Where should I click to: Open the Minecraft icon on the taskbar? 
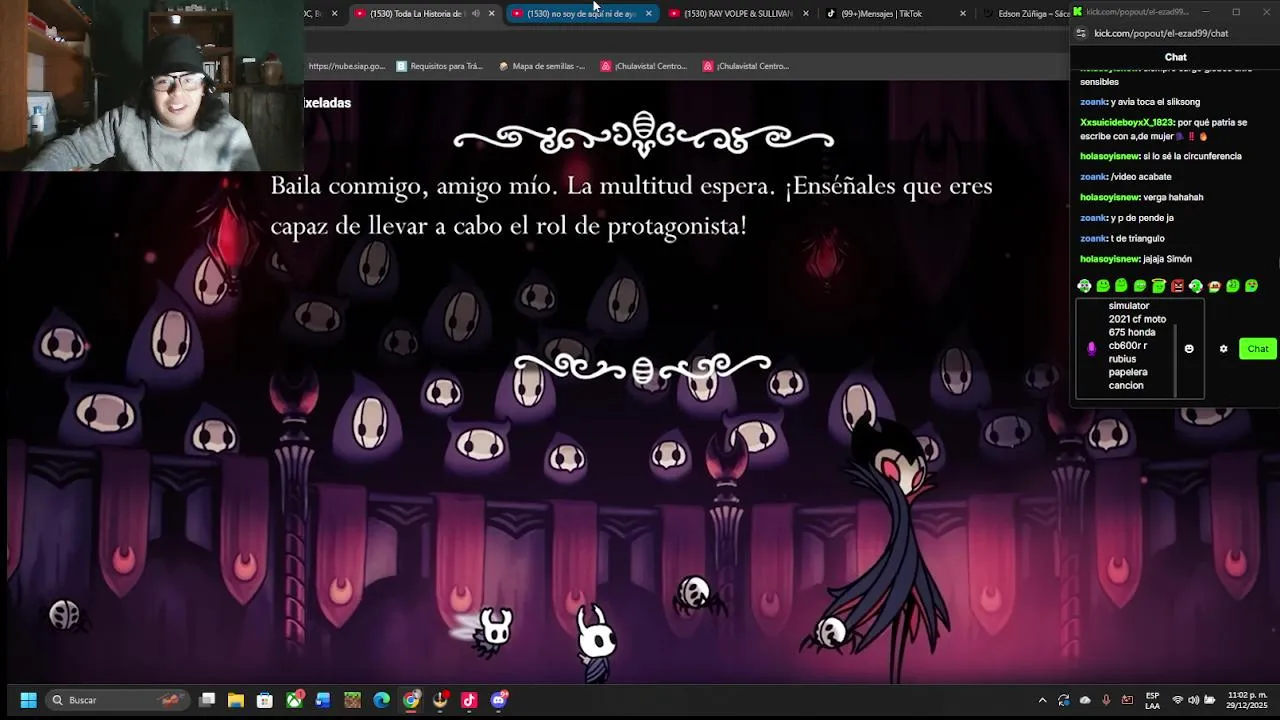point(352,700)
